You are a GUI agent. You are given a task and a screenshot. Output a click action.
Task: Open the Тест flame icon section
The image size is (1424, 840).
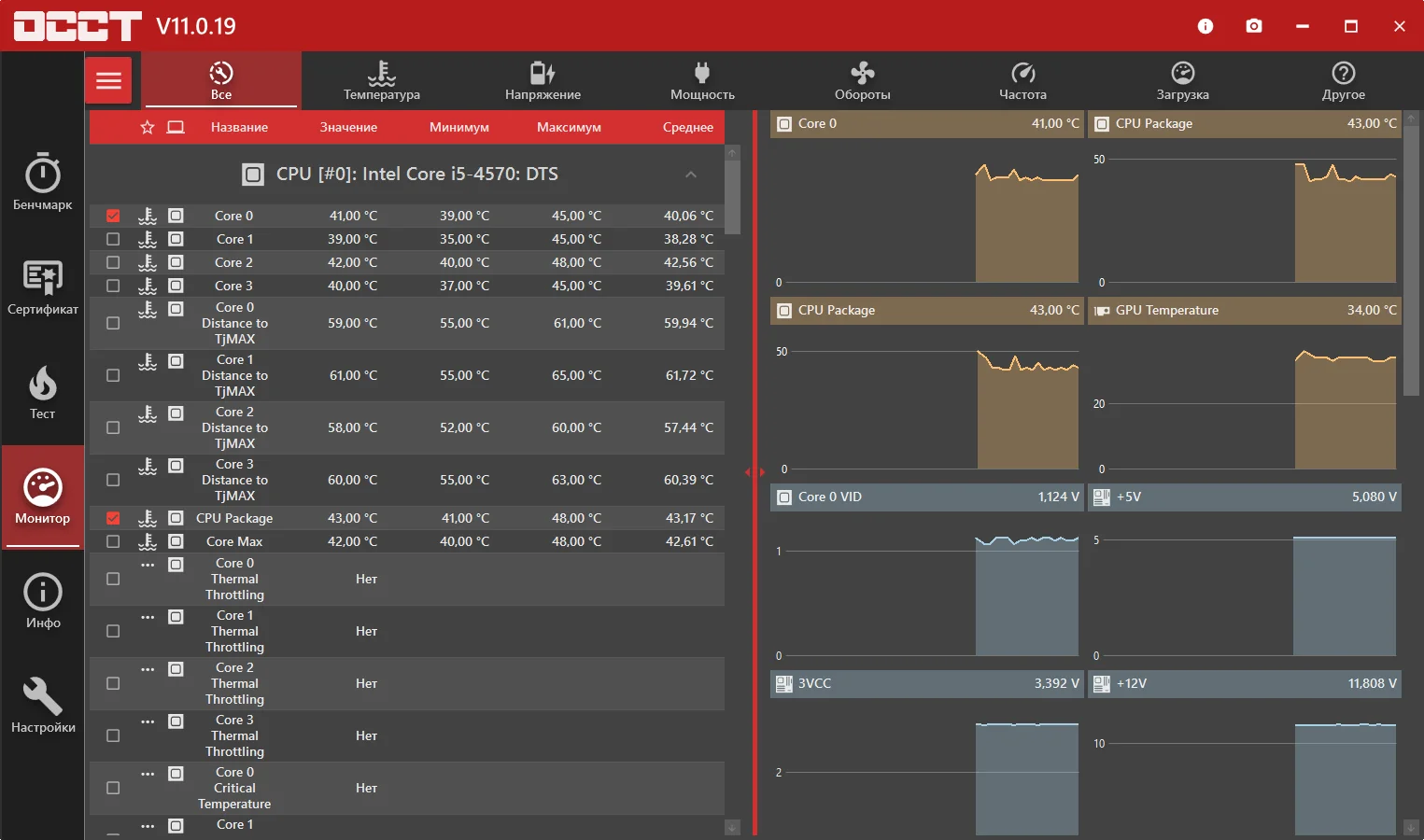[43, 392]
